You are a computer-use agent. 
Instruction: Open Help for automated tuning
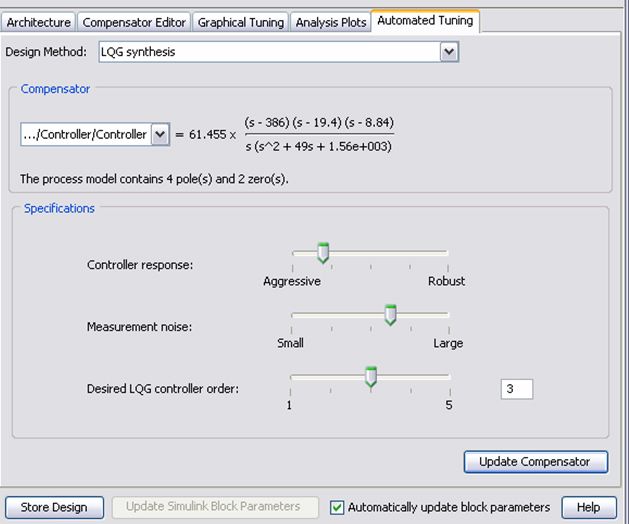pyautogui.click(x=589, y=507)
